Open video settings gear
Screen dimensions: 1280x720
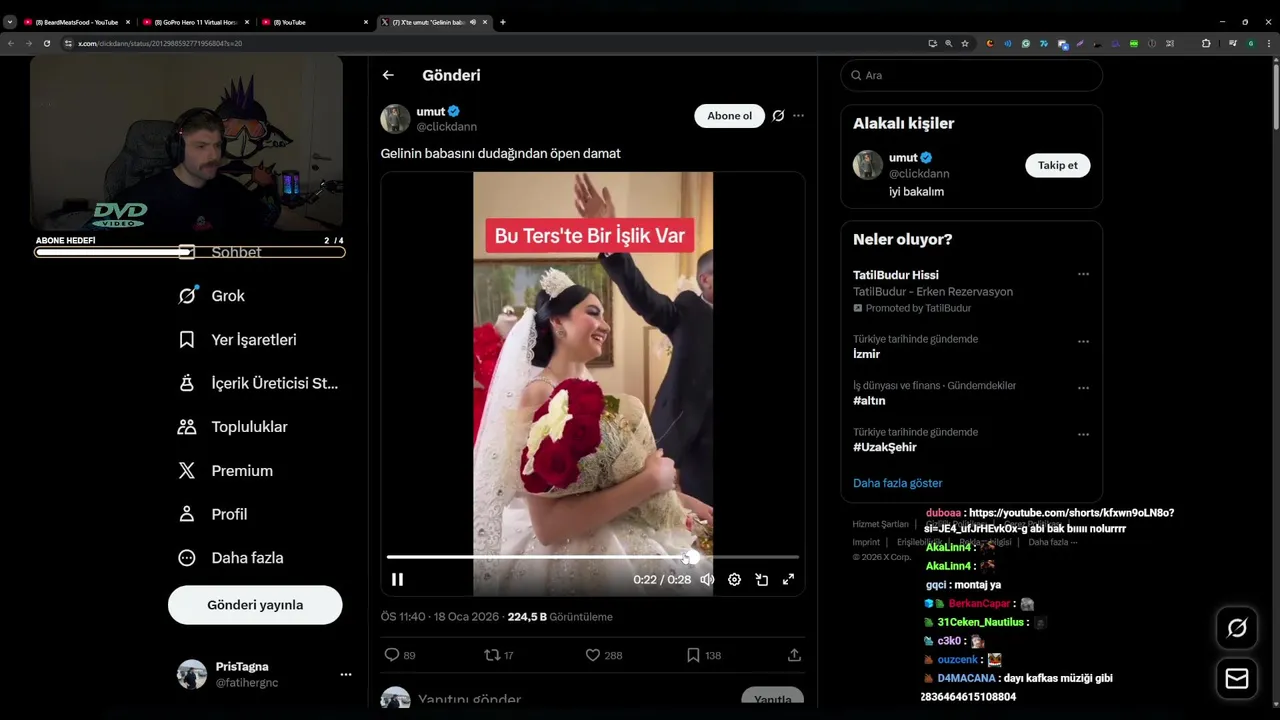click(734, 579)
